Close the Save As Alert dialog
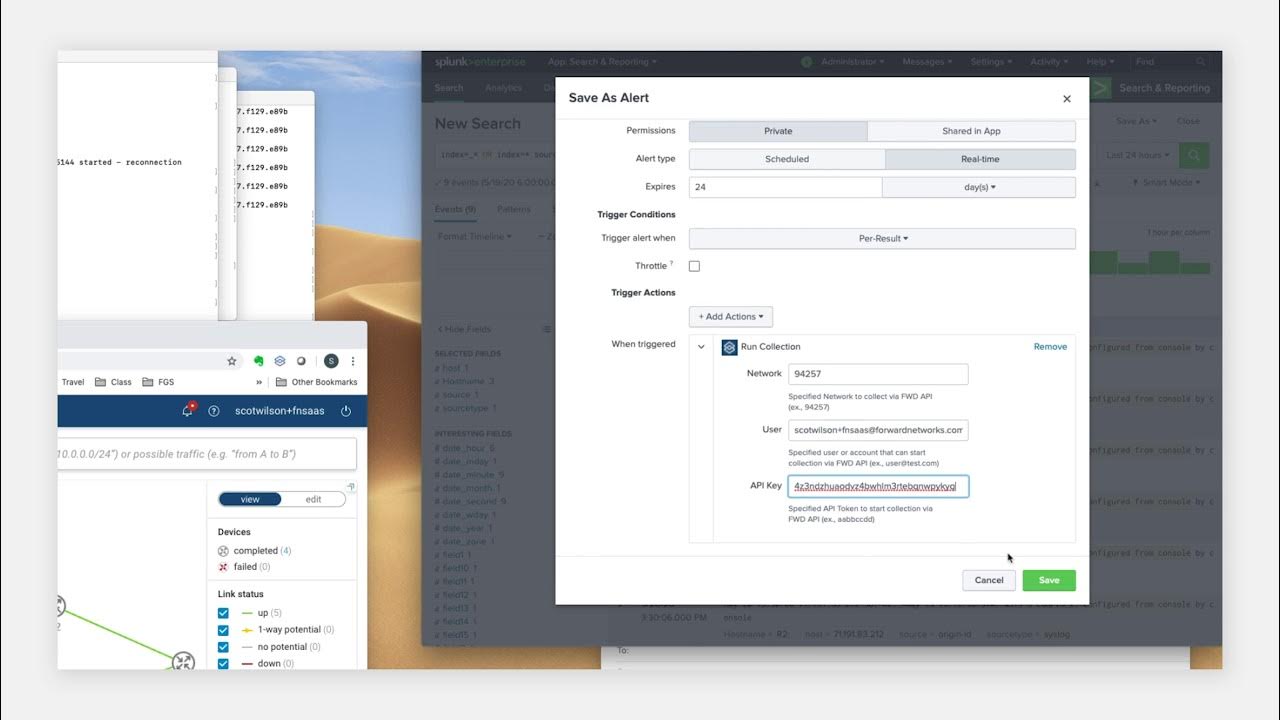 coord(1067,99)
